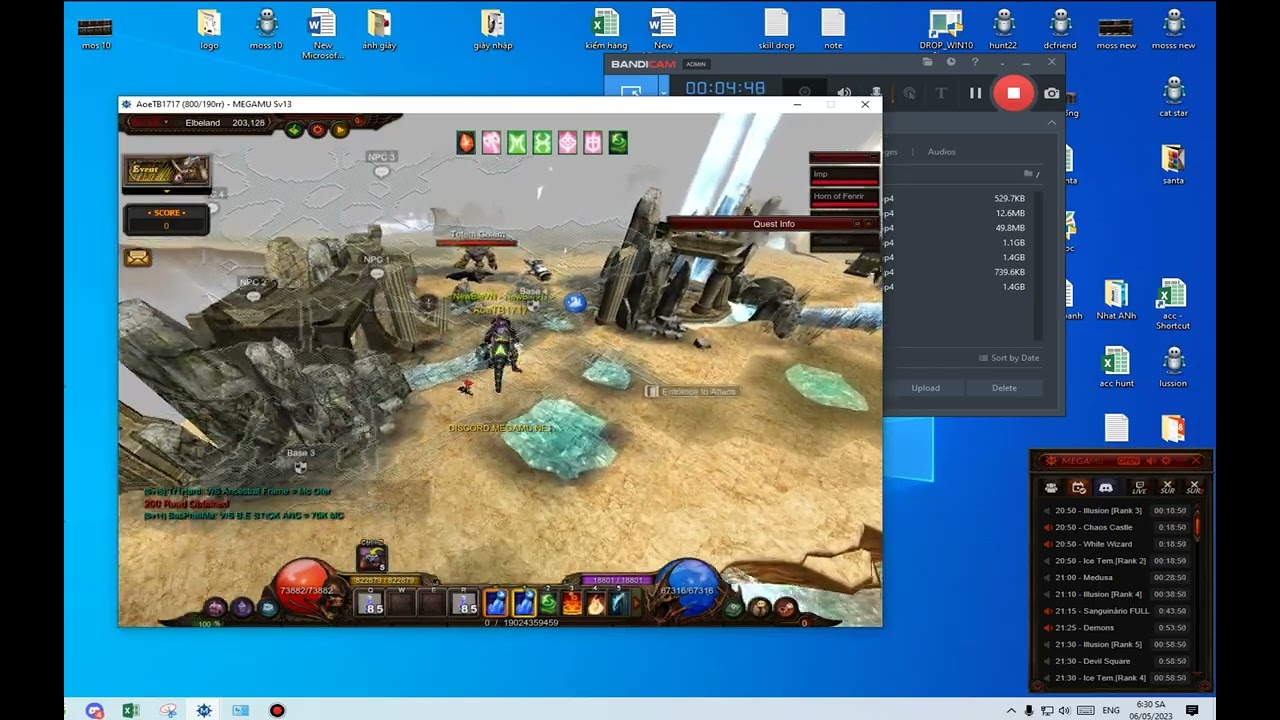Select Horn of Fenrir entry in game

coord(845,196)
